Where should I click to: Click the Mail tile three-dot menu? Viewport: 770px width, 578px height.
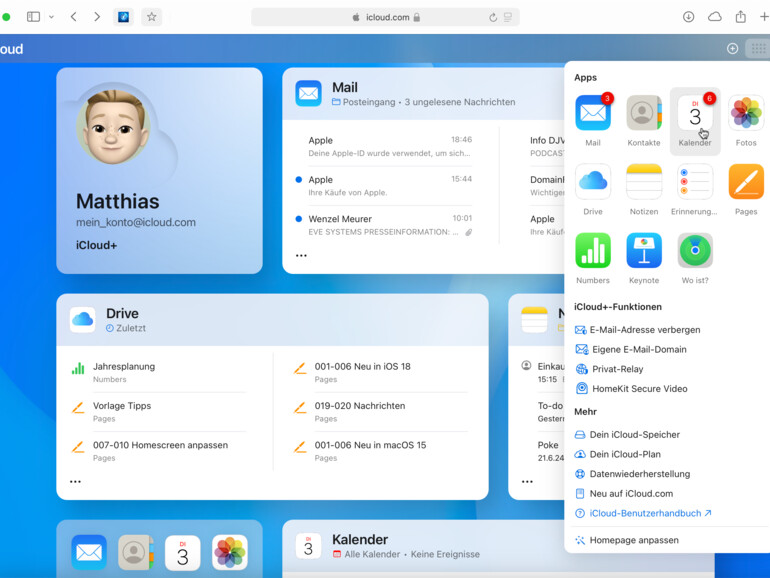pyautogui.click(x=301, y=255)
